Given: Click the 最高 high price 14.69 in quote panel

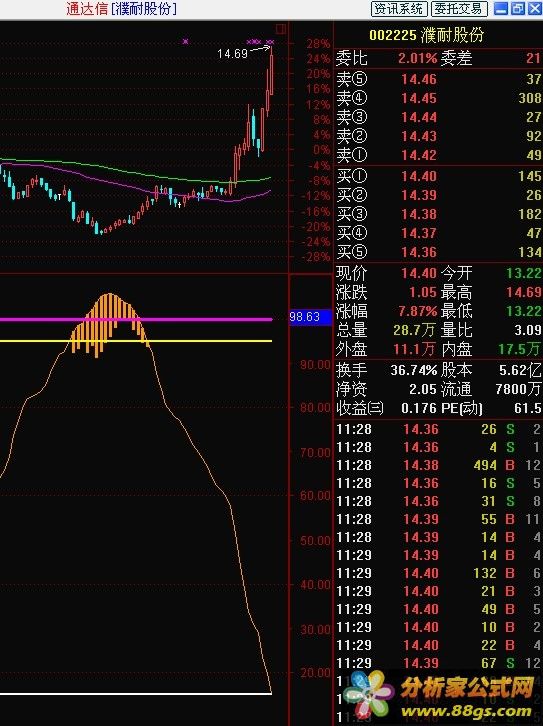Looking at the screenshot, I should (x=524, y=292).
